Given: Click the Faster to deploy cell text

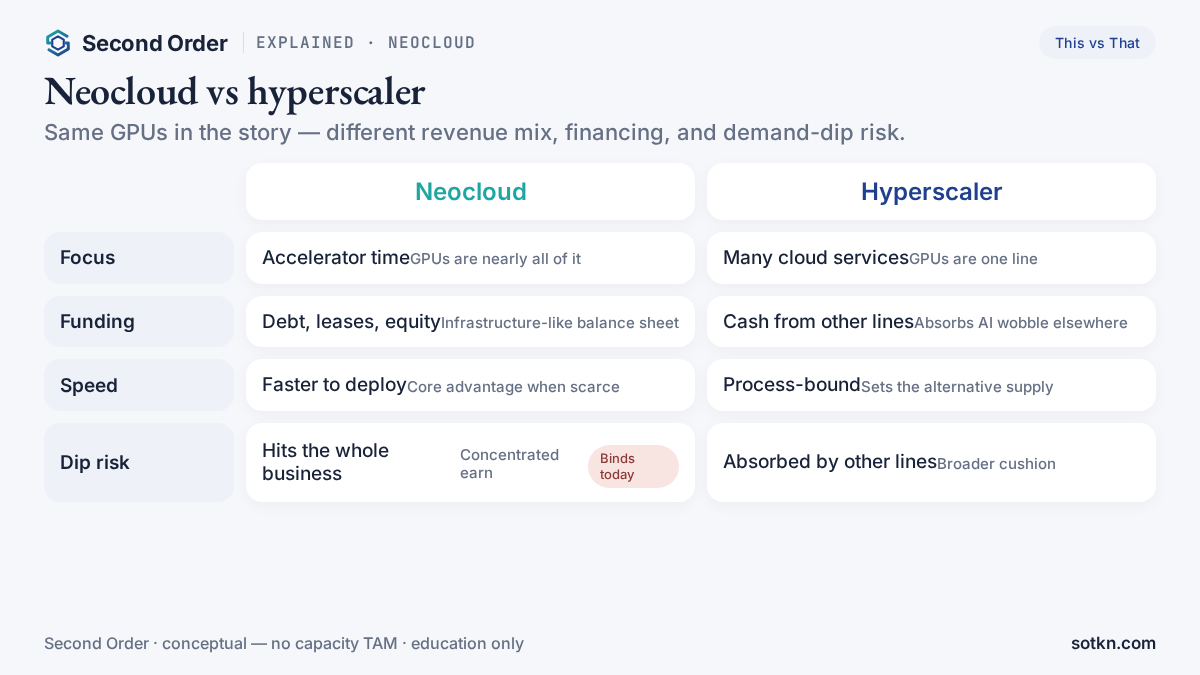Looking at the screenshot, I should coord(334,385).
